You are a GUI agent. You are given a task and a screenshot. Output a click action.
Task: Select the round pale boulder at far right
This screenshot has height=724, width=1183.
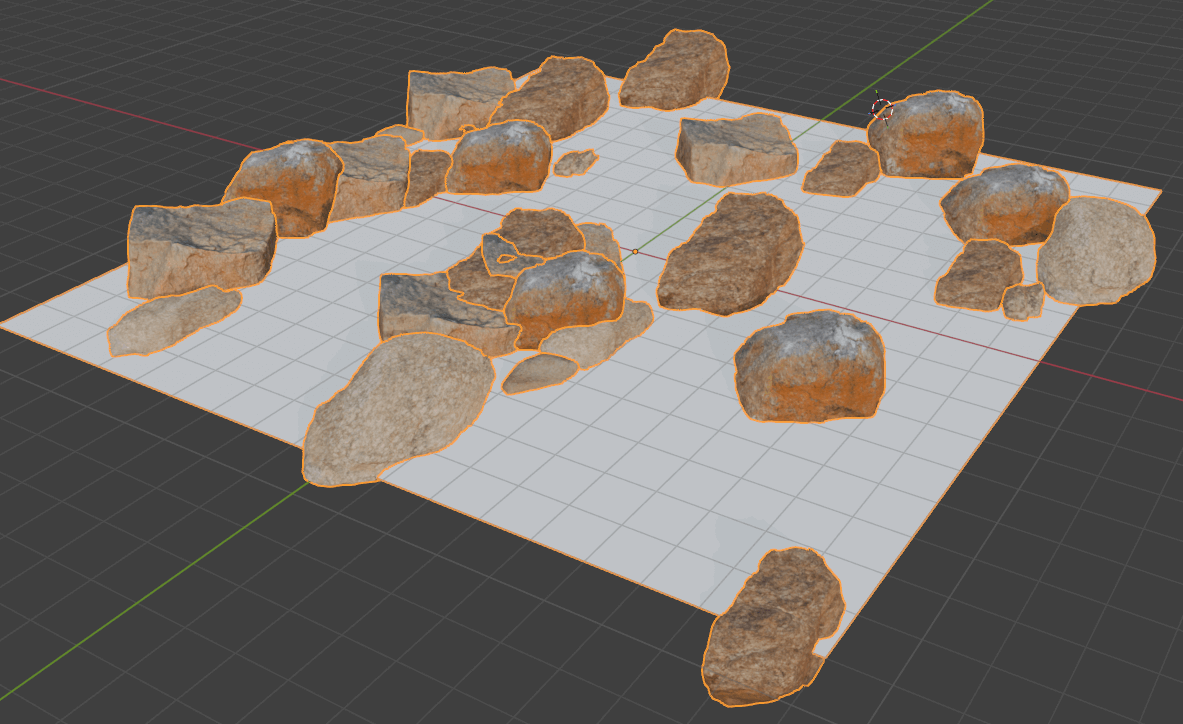[1097, 251]
